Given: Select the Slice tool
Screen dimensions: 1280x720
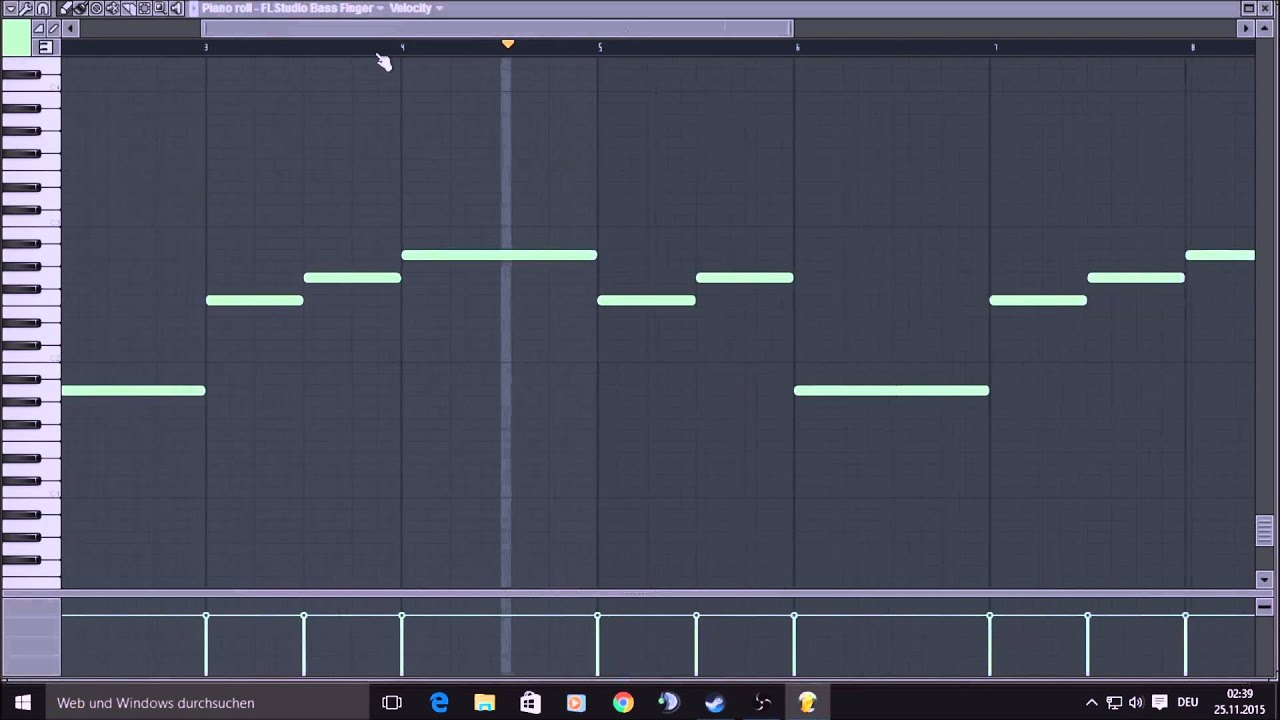Looking at the screenshot, I should point(128,8).
